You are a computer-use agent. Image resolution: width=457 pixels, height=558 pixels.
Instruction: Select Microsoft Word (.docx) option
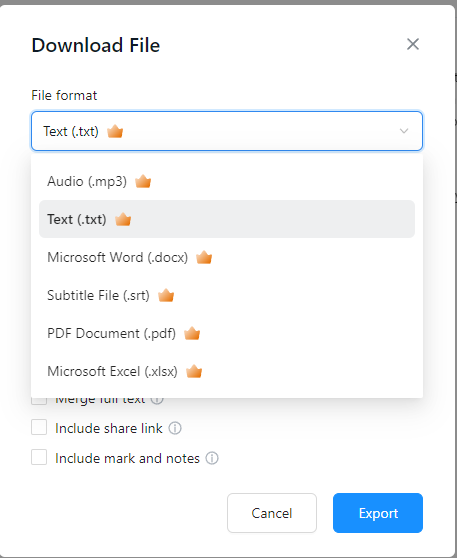227,257
